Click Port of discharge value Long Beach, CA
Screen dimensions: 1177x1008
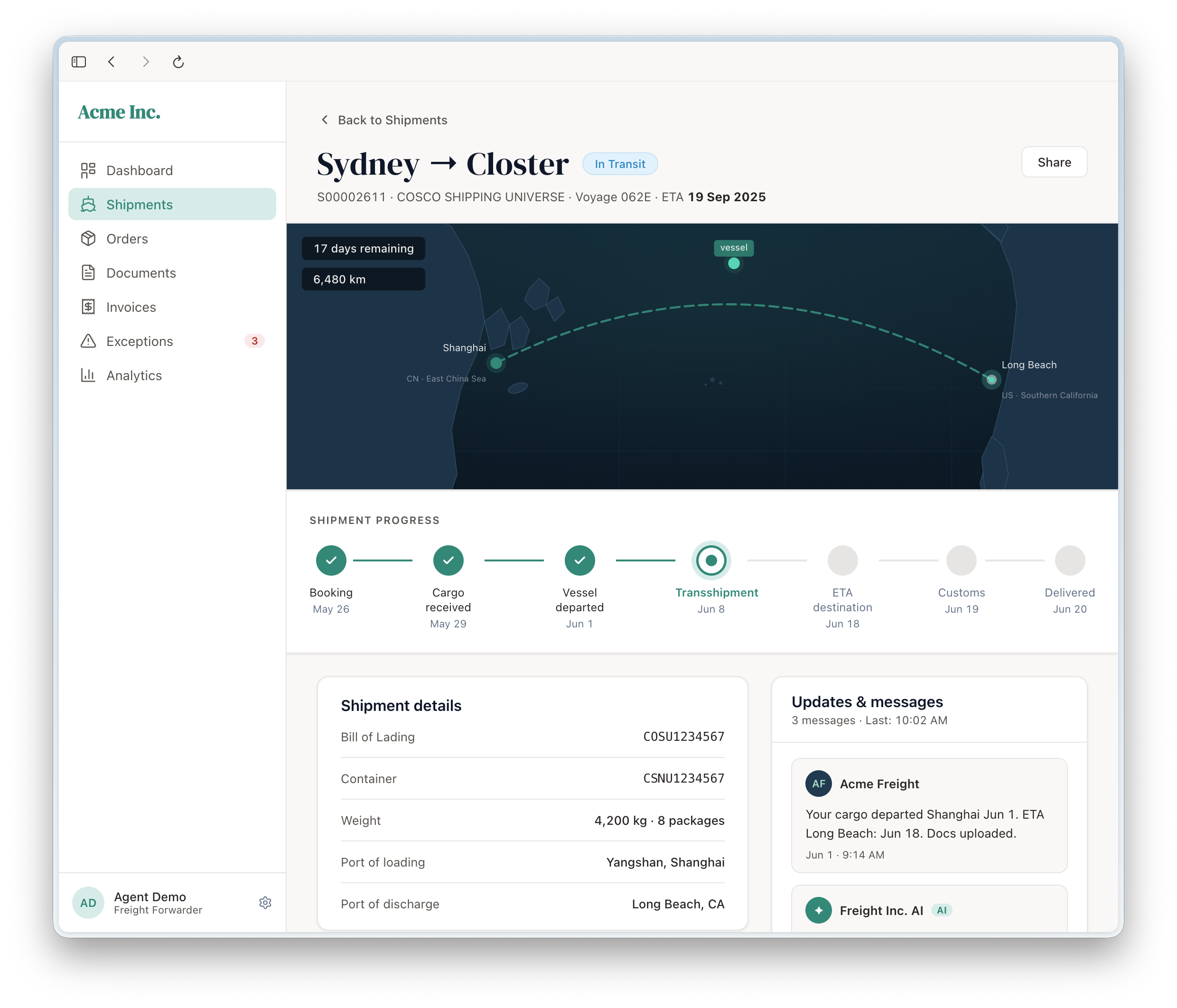(x=678, y=904)
